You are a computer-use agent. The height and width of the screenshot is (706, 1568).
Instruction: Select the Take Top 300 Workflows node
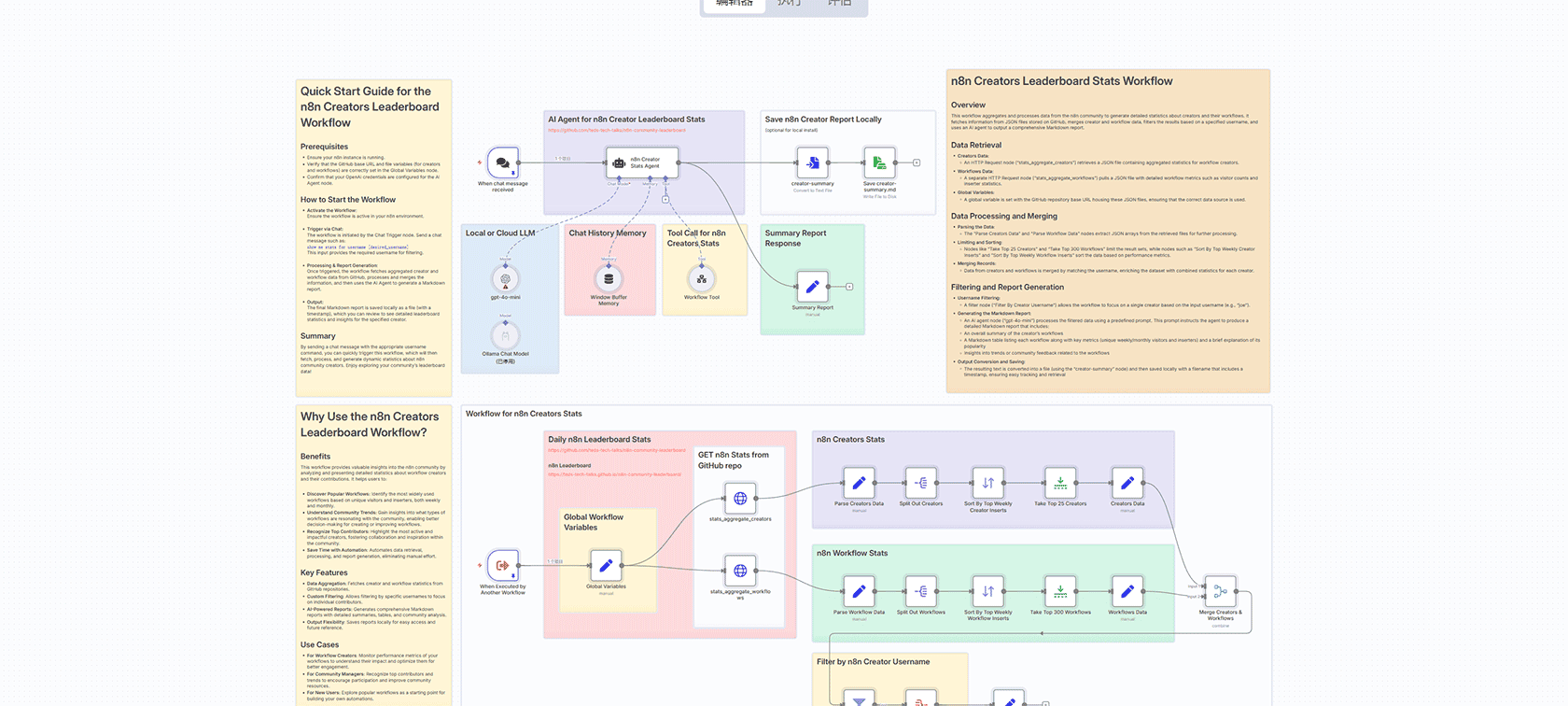click(x=1060, y=592)
